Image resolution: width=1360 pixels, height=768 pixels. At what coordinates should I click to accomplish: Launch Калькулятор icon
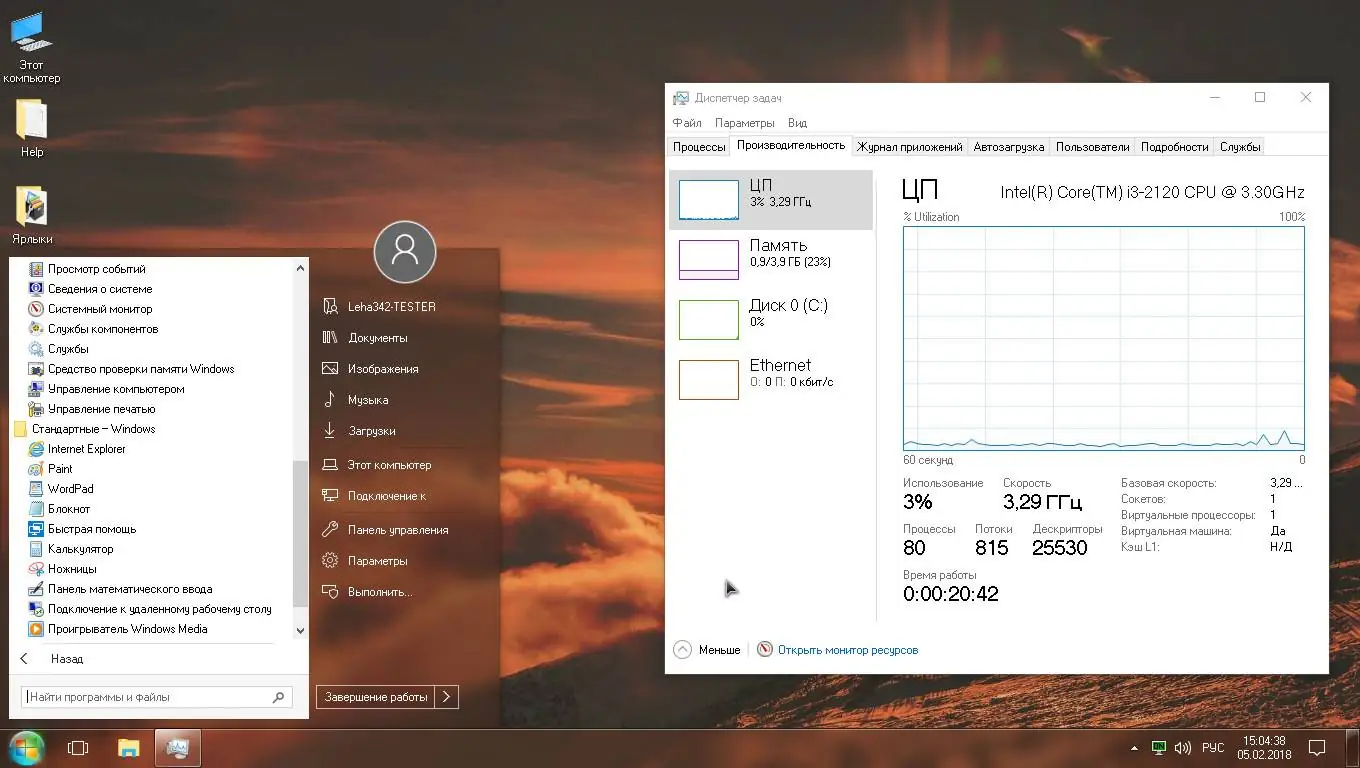37,549
